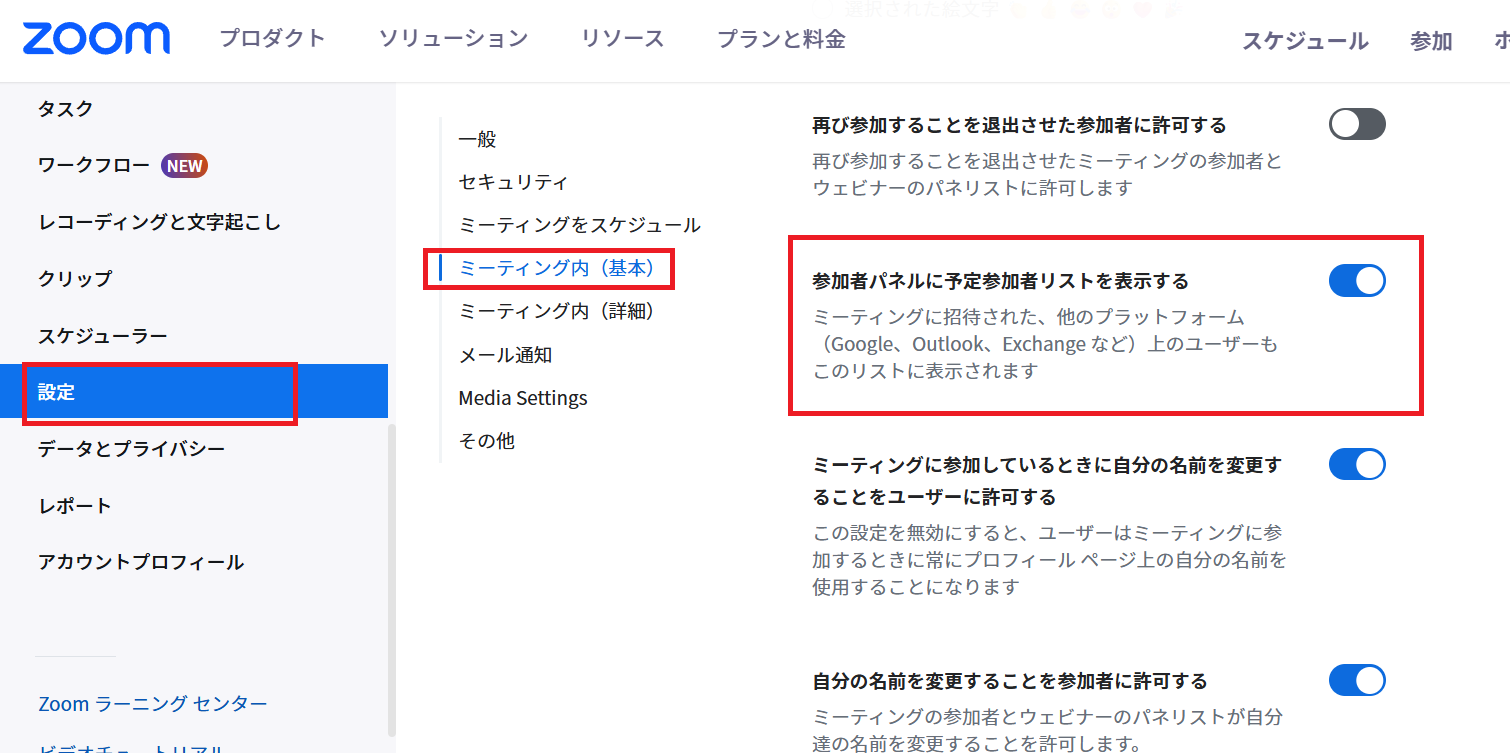Open レコーディングと文字起こし in sidebar
Screen dimensions: 1510x753
(x=160, y=222)
